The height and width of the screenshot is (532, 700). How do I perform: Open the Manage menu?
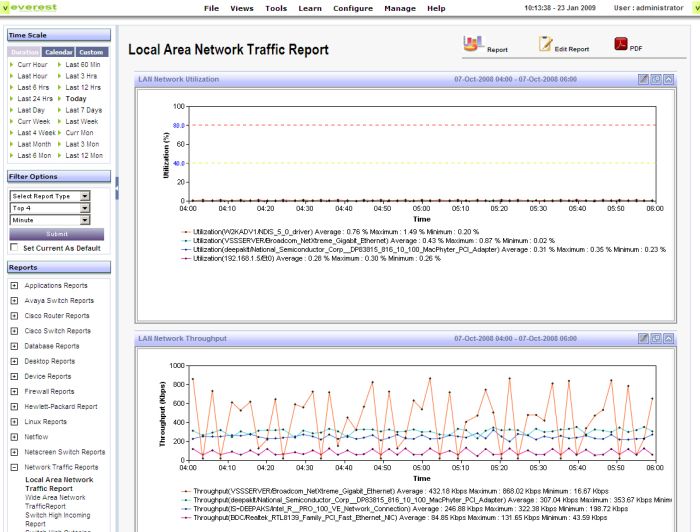400,8
